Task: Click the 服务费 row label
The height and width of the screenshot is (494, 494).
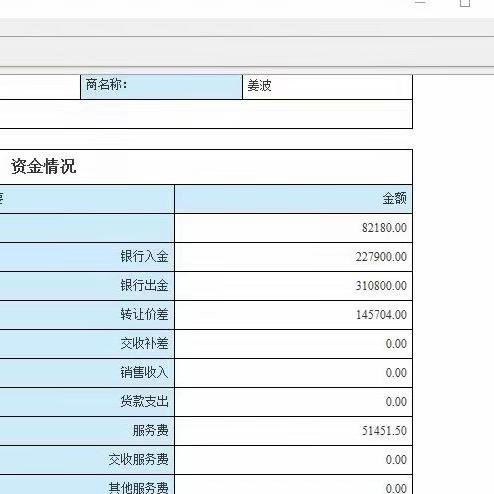Action: coord(150,431)
